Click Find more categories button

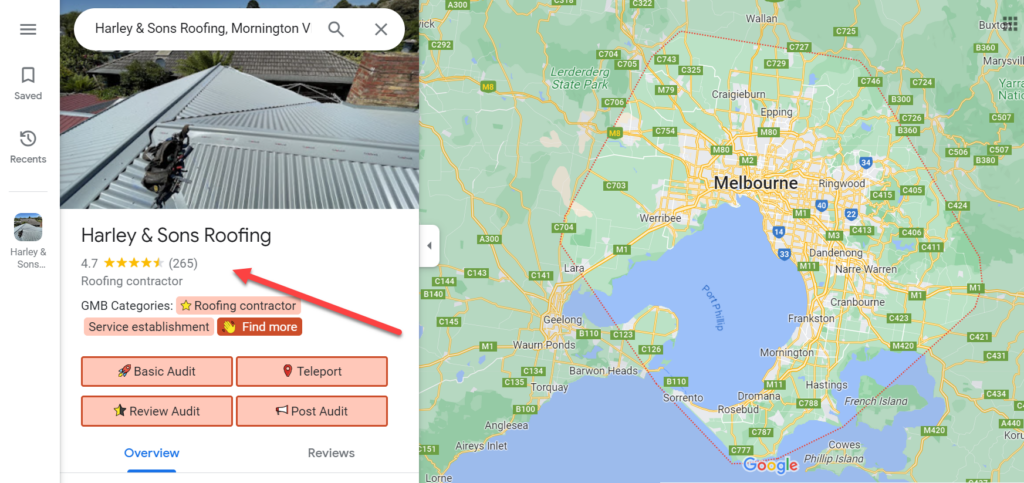260,327
